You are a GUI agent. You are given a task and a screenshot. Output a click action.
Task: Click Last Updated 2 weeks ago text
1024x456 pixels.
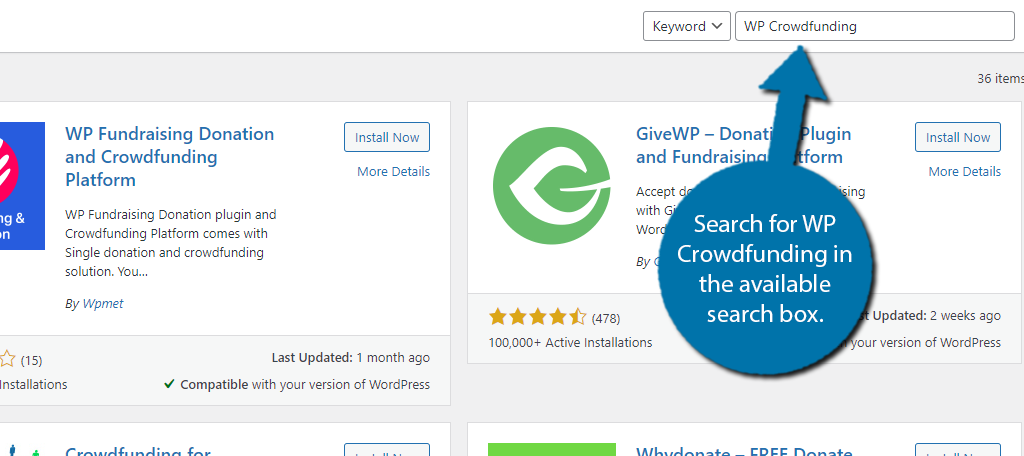pyautogui.click(x=926, y=316)
